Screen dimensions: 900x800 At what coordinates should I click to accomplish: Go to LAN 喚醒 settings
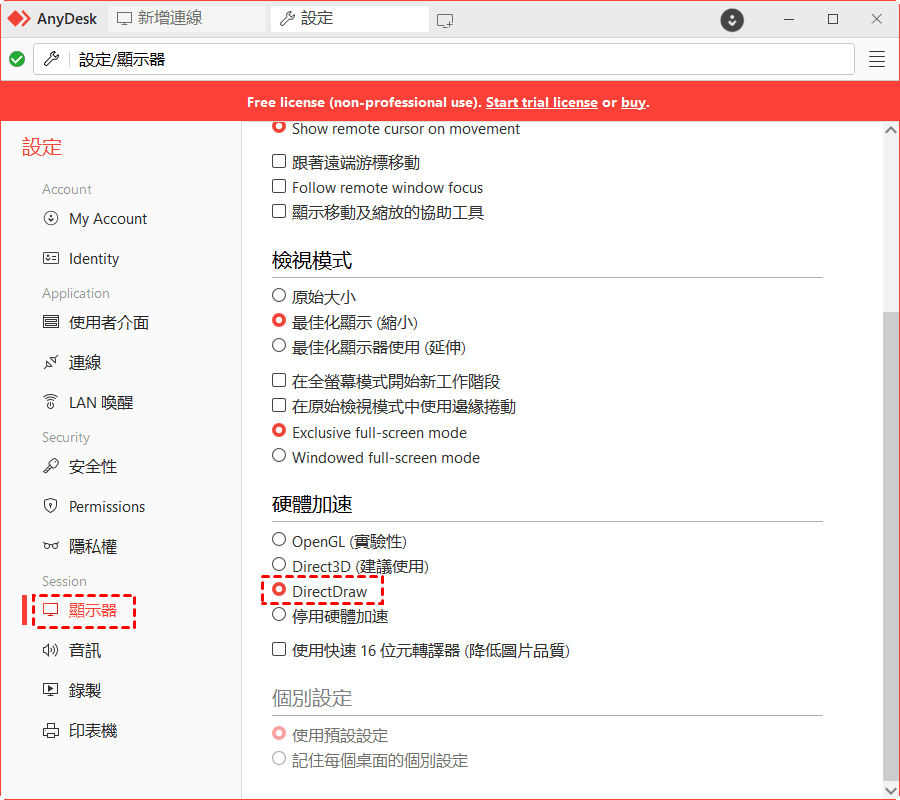100,403
